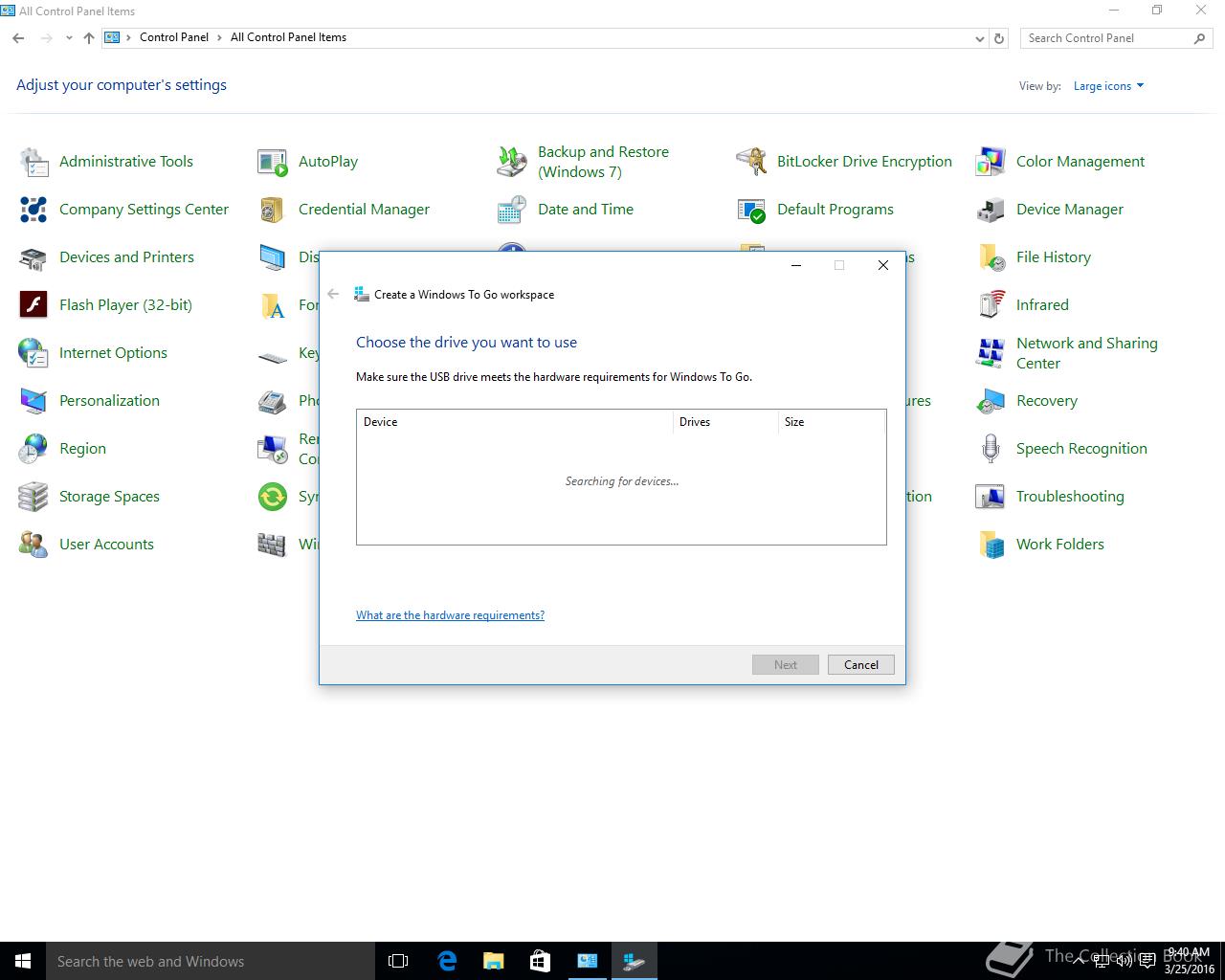Open Flash Player (32-bit) icon

34,305
